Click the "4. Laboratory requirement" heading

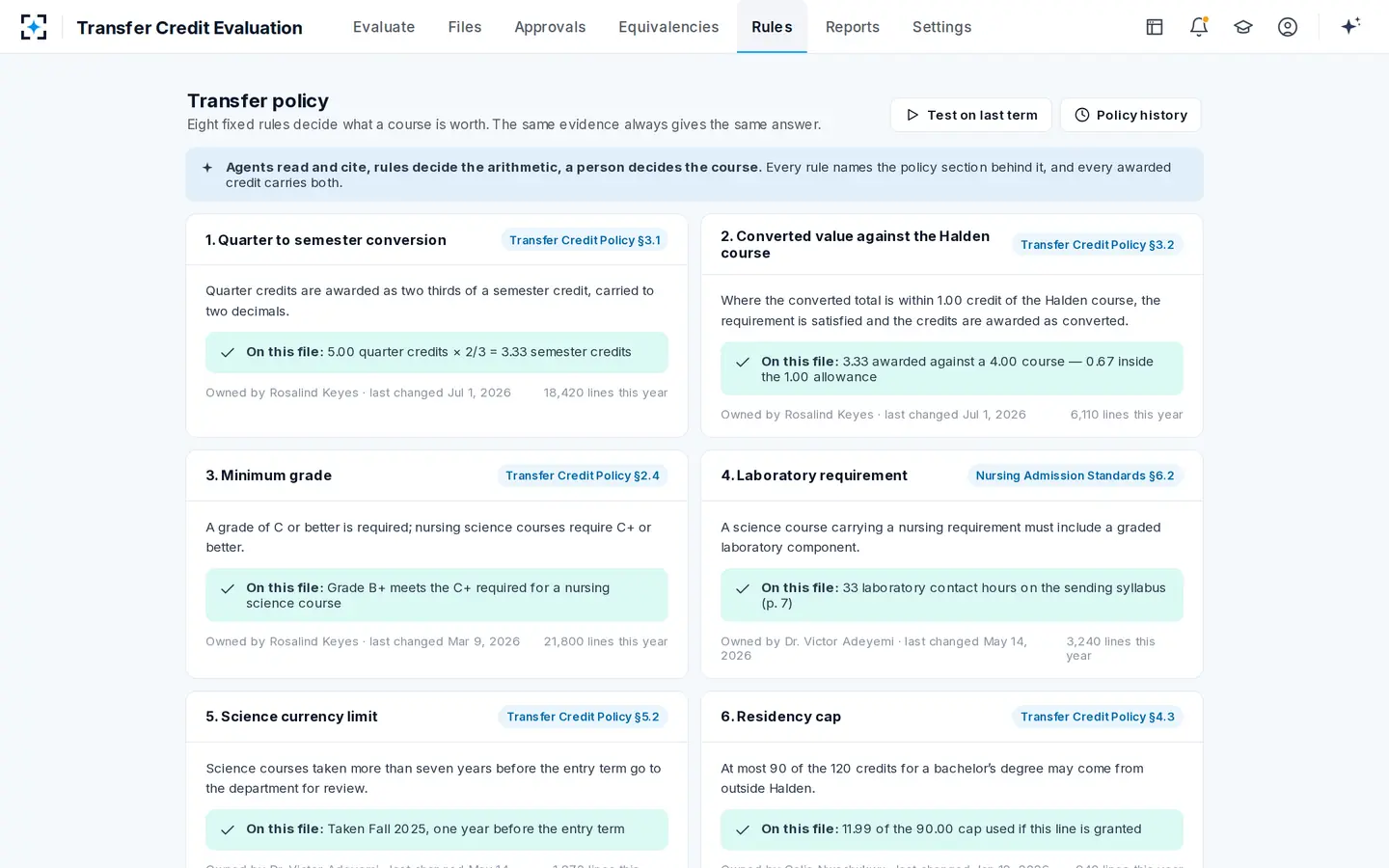pyautogui.click(x=814, y=475)
